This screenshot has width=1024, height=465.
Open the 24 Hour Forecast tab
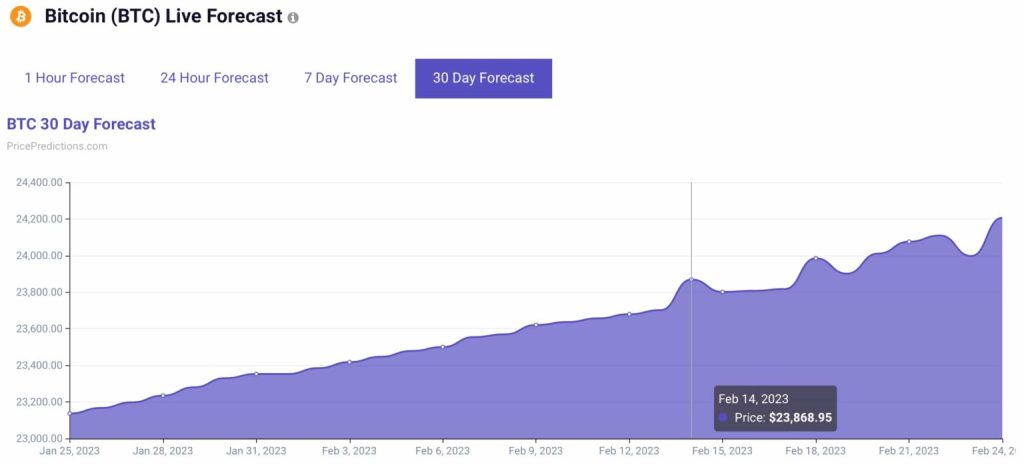point(214,78)
